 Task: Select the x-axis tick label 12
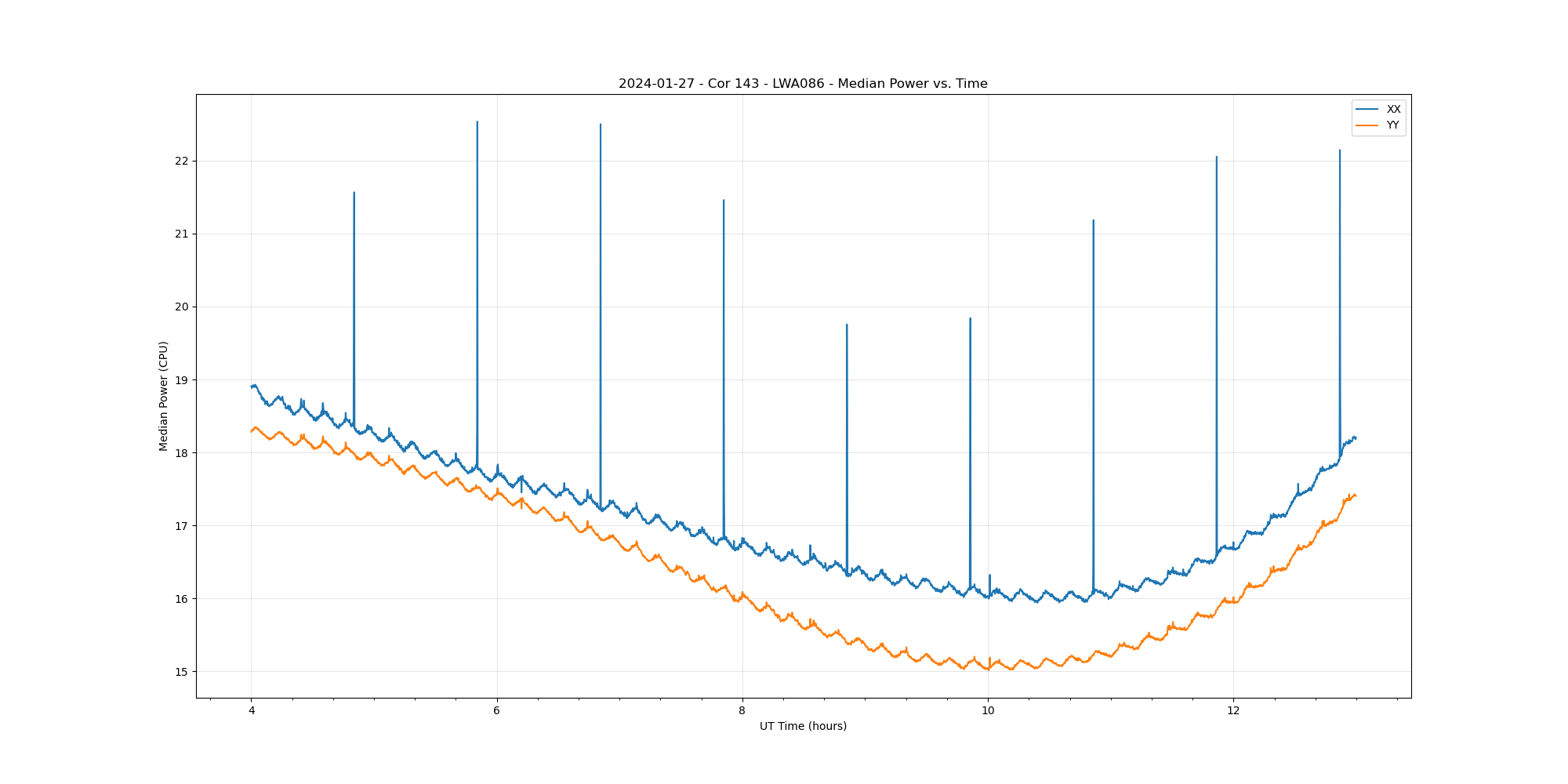pos(1233,711)
